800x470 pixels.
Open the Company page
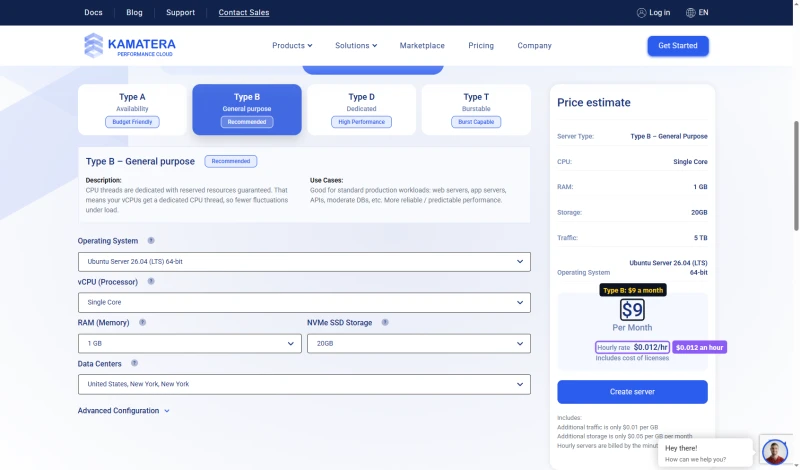[534, 45]
